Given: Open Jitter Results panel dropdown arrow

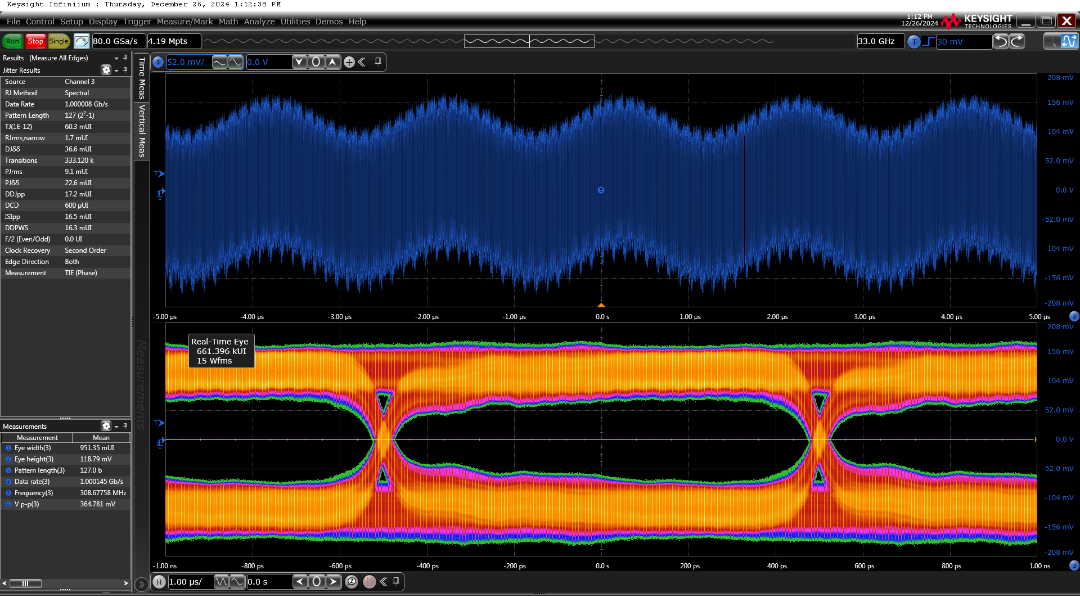Looking at the screenshot, I should point(117,70).
